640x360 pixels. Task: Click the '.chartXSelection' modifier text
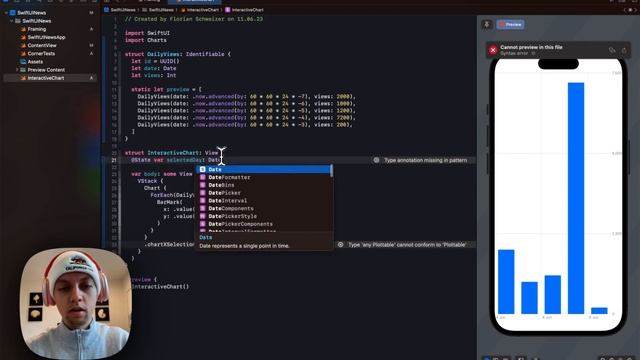click(169, 244)
